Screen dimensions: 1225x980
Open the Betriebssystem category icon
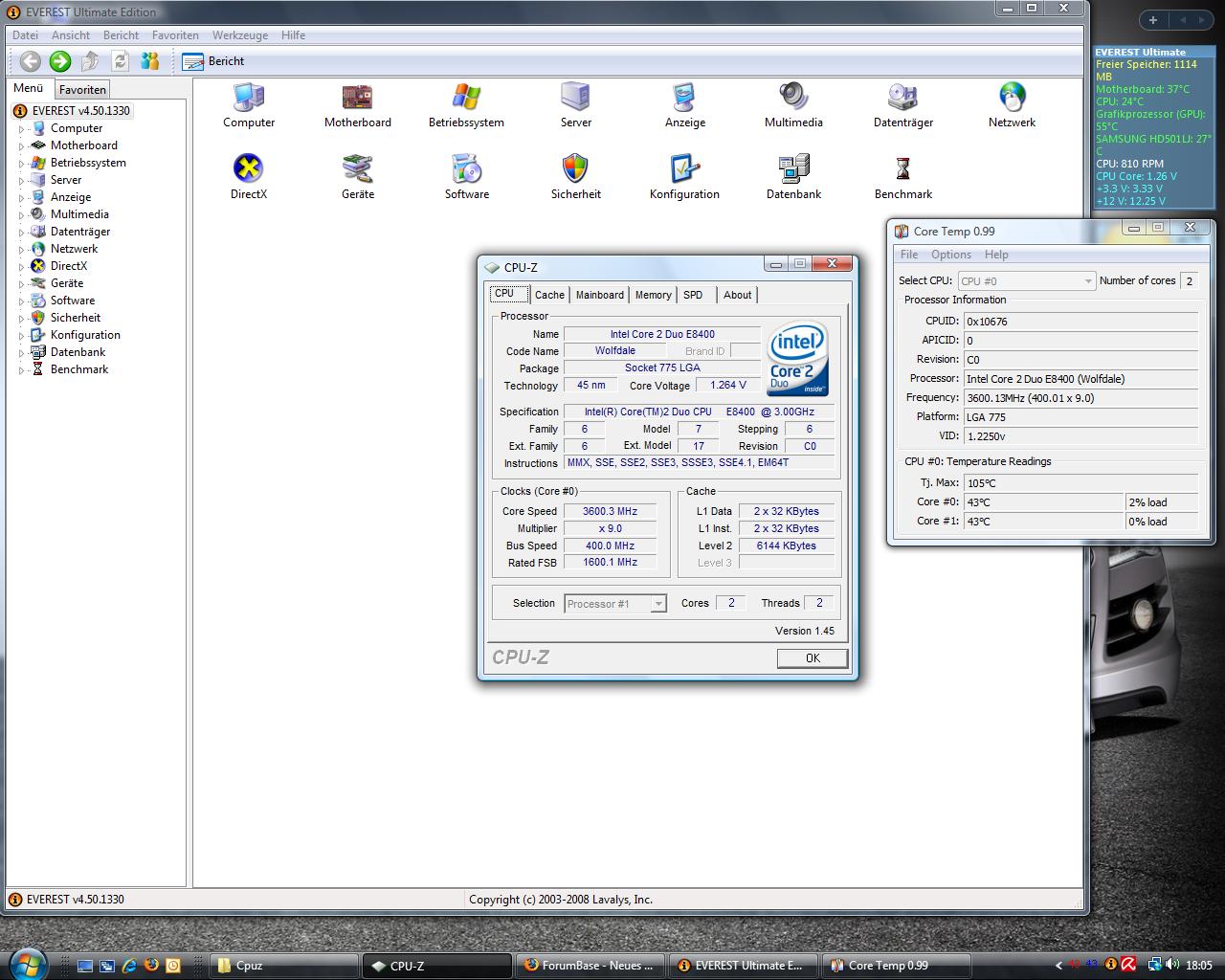click(x=466, y=97)
